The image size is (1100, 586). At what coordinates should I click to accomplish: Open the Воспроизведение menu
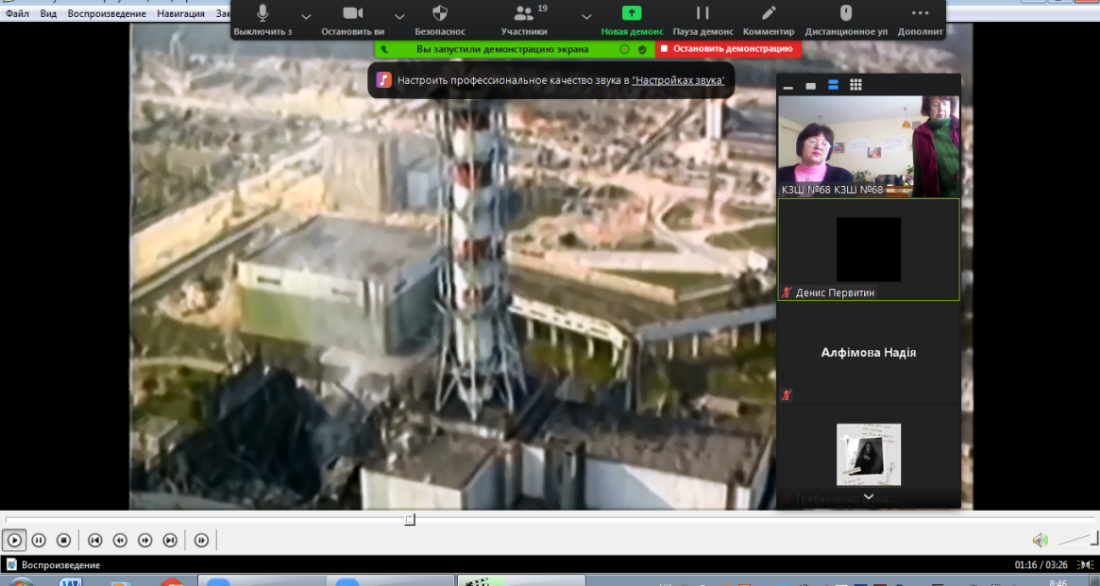point(107,13)
